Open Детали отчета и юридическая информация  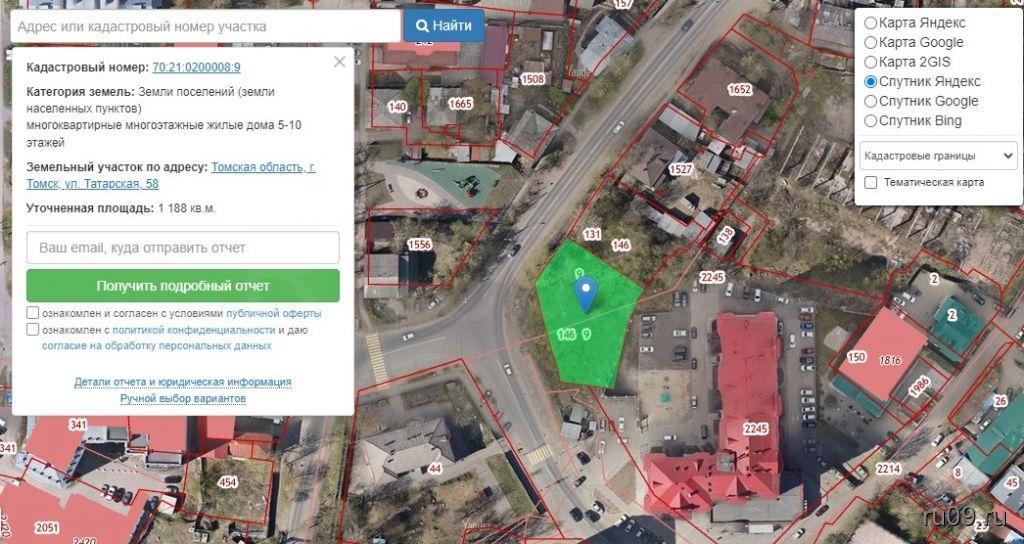point(183,382)
